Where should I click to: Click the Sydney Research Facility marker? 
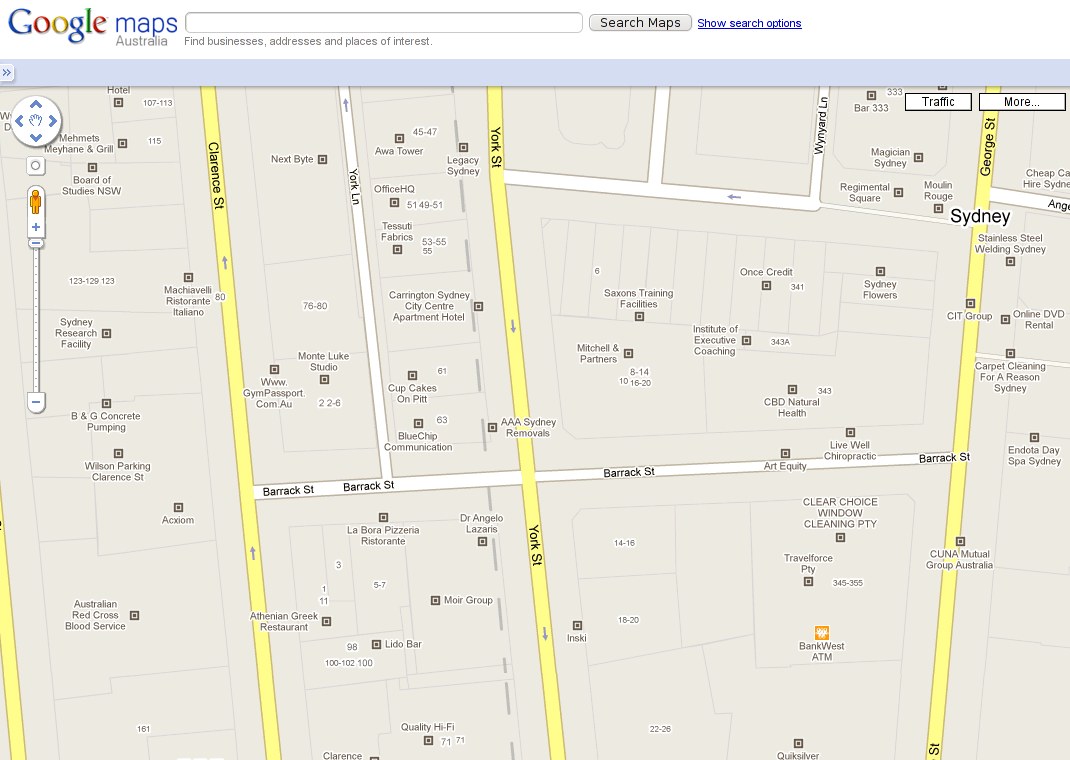[106, 334]
